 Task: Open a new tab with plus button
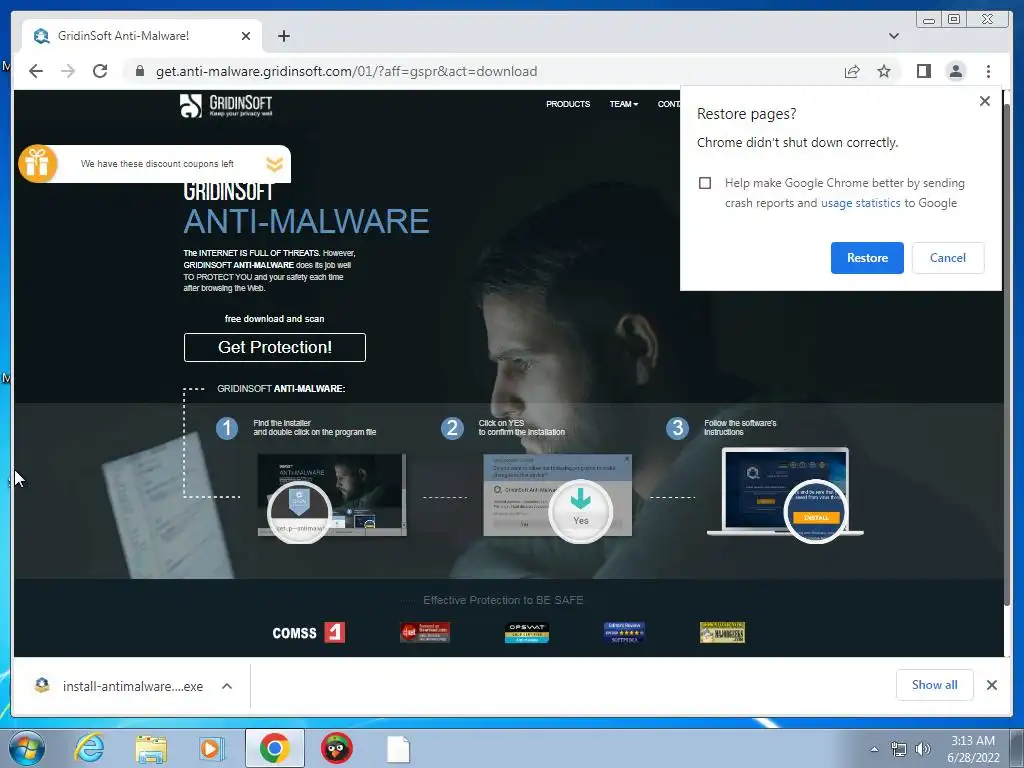283,36
